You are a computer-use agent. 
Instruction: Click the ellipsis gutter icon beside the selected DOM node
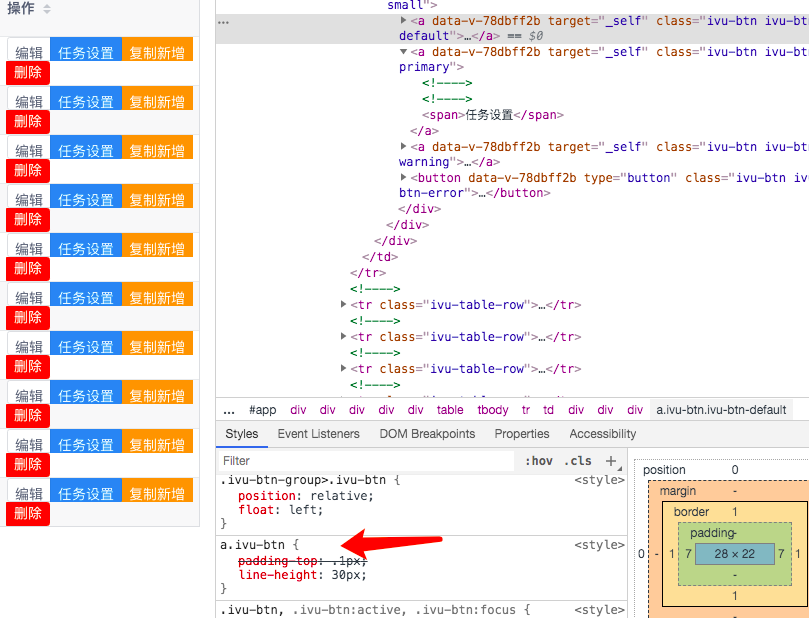pos(223,22)
